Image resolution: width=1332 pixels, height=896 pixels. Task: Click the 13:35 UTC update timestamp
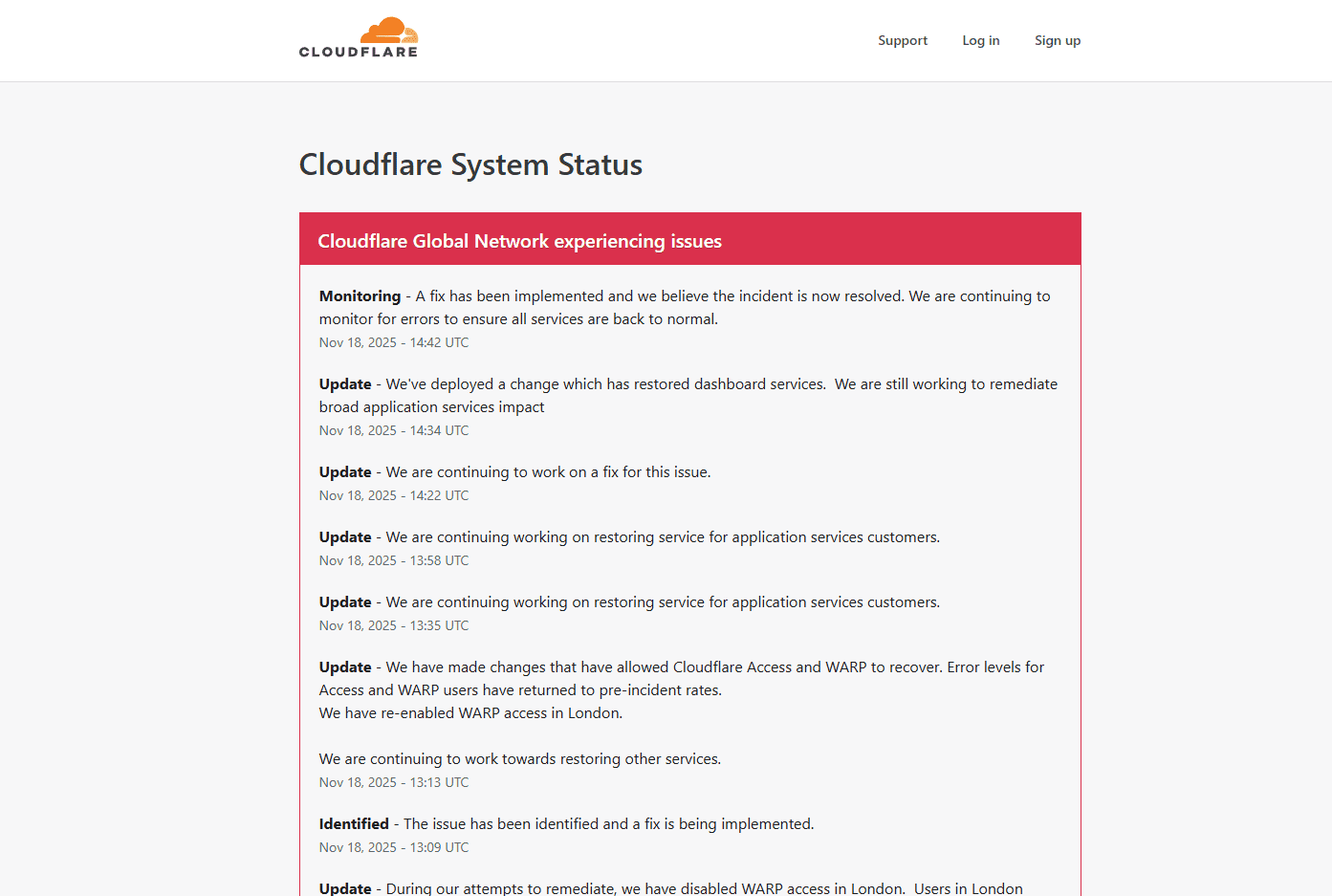(x=394, y=624)
